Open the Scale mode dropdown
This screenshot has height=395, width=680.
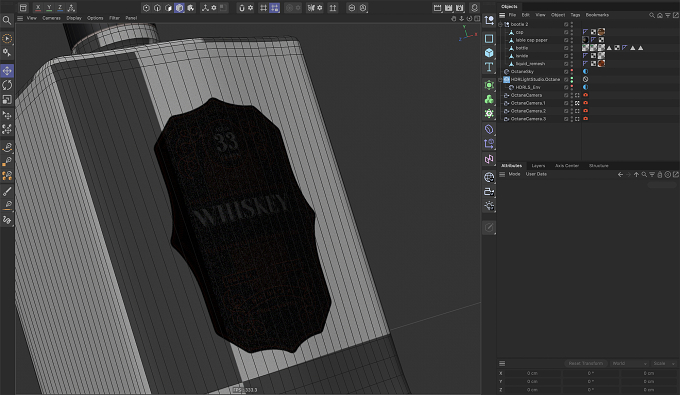pos(664,363)
